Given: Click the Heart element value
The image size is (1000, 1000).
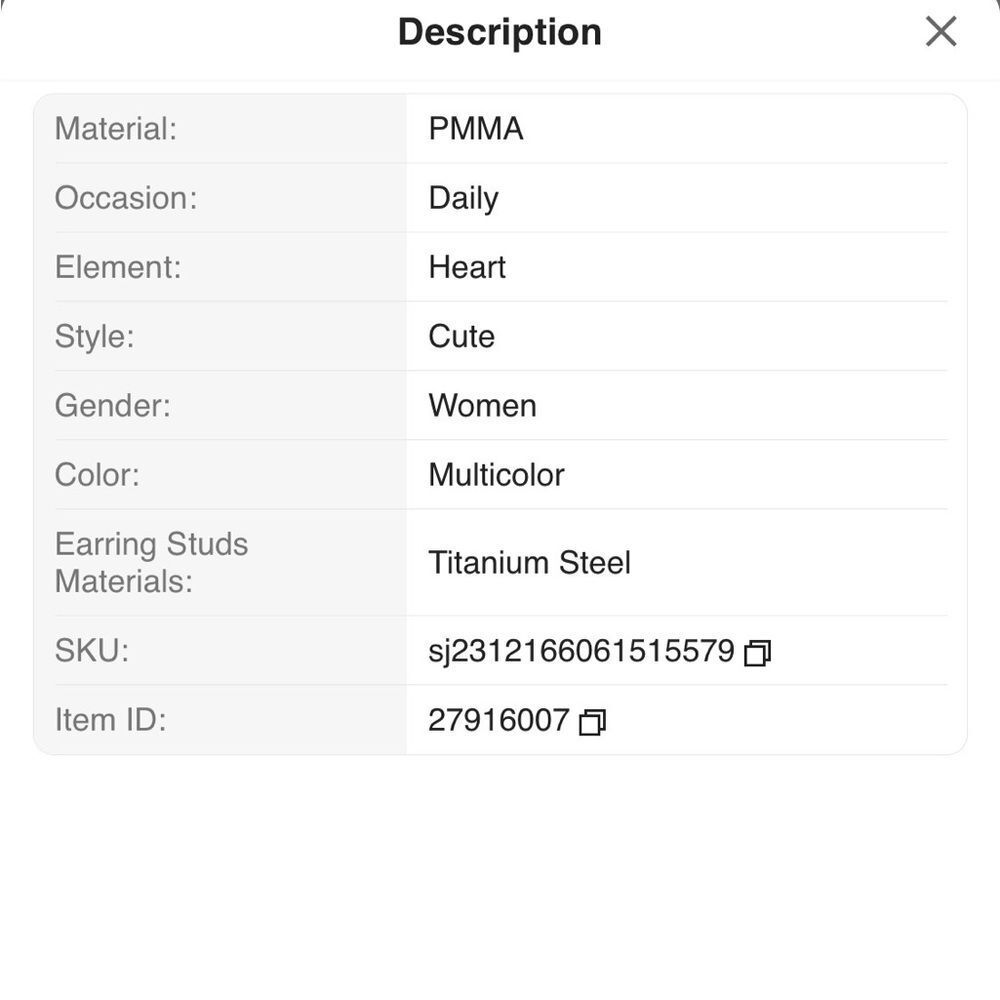Looking at the screenshot, I should tap(467, 267).
